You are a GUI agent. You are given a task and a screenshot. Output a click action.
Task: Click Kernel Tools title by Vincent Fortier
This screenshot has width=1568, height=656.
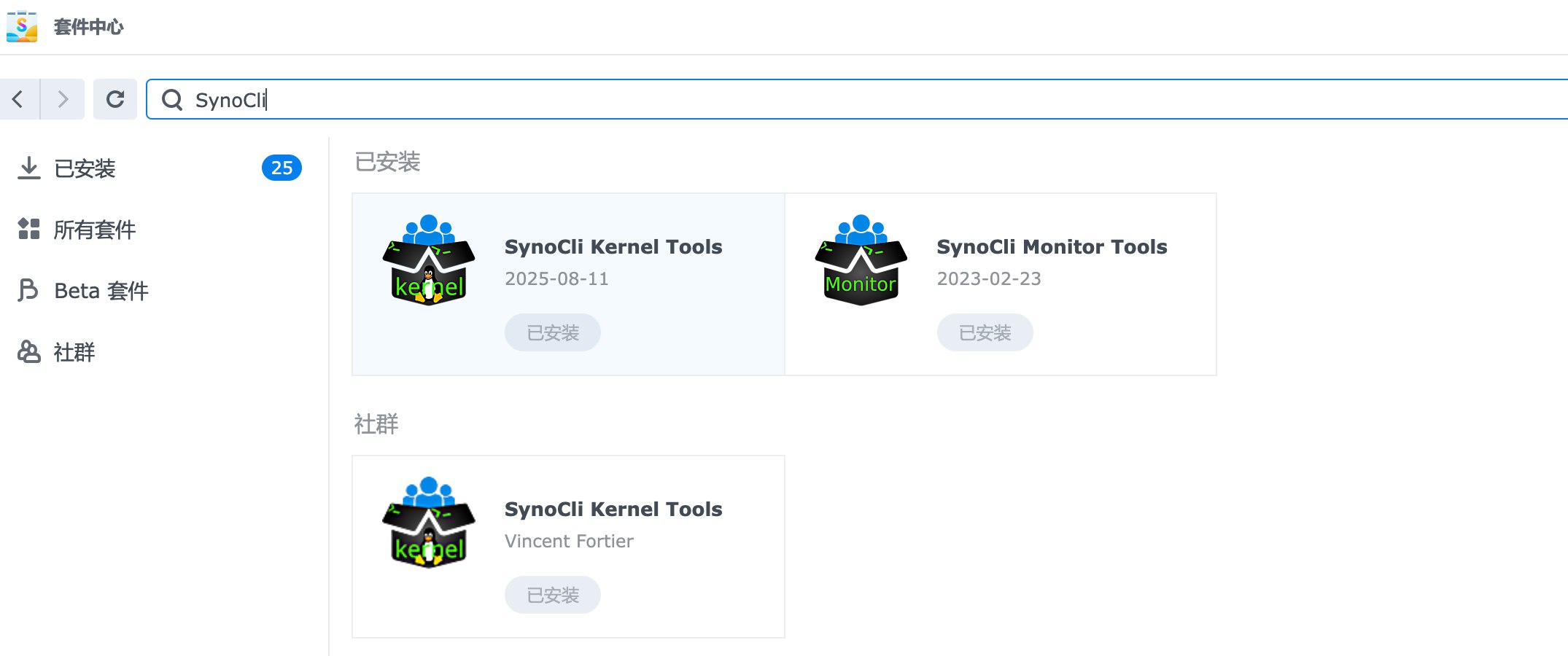613,509
